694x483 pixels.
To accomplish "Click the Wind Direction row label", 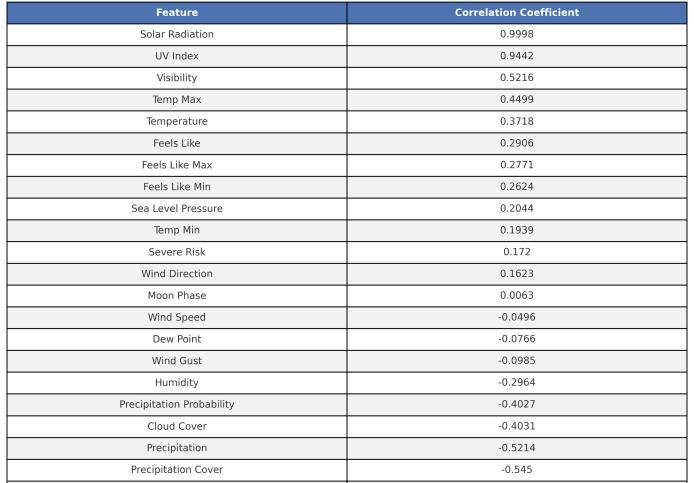I will tap(177, 274).
